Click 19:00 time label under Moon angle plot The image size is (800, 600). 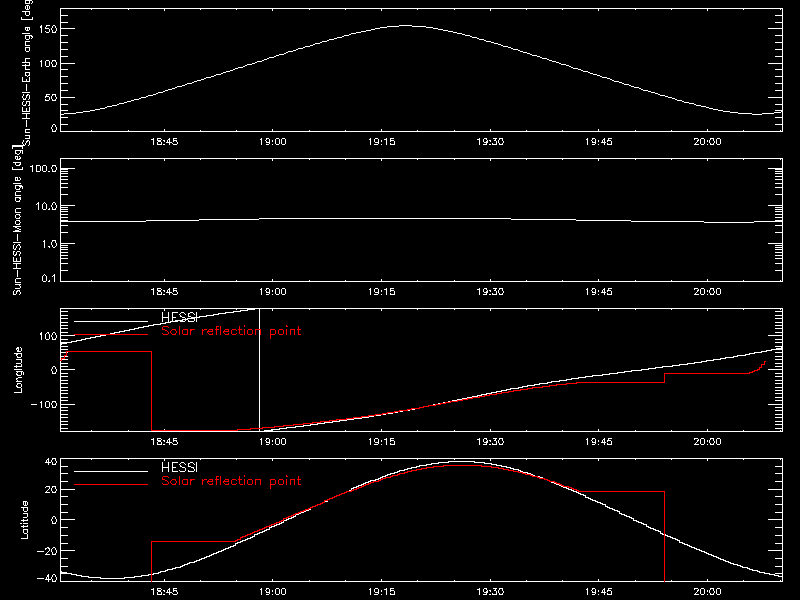(273, 292)
